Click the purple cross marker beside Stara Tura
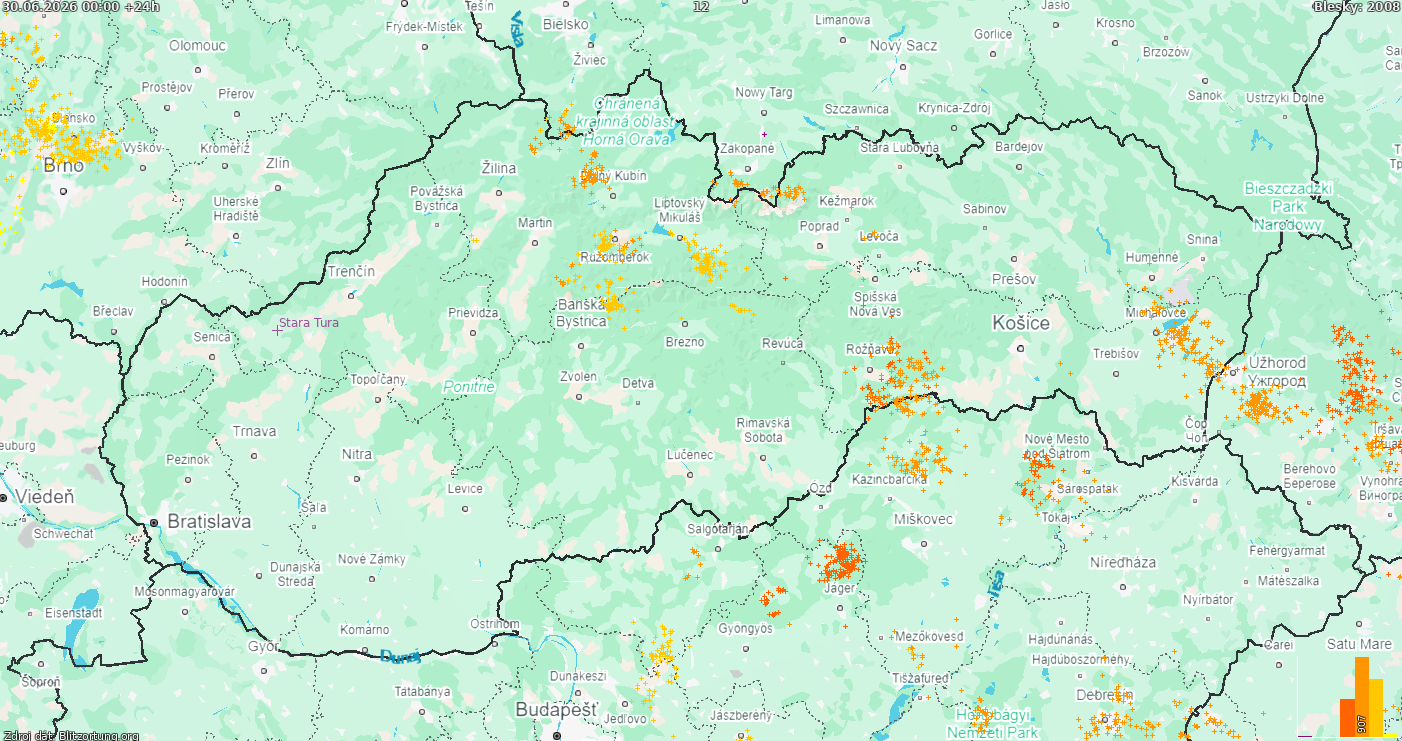Screen dimensions: 1402x741 tap(278, 329)
